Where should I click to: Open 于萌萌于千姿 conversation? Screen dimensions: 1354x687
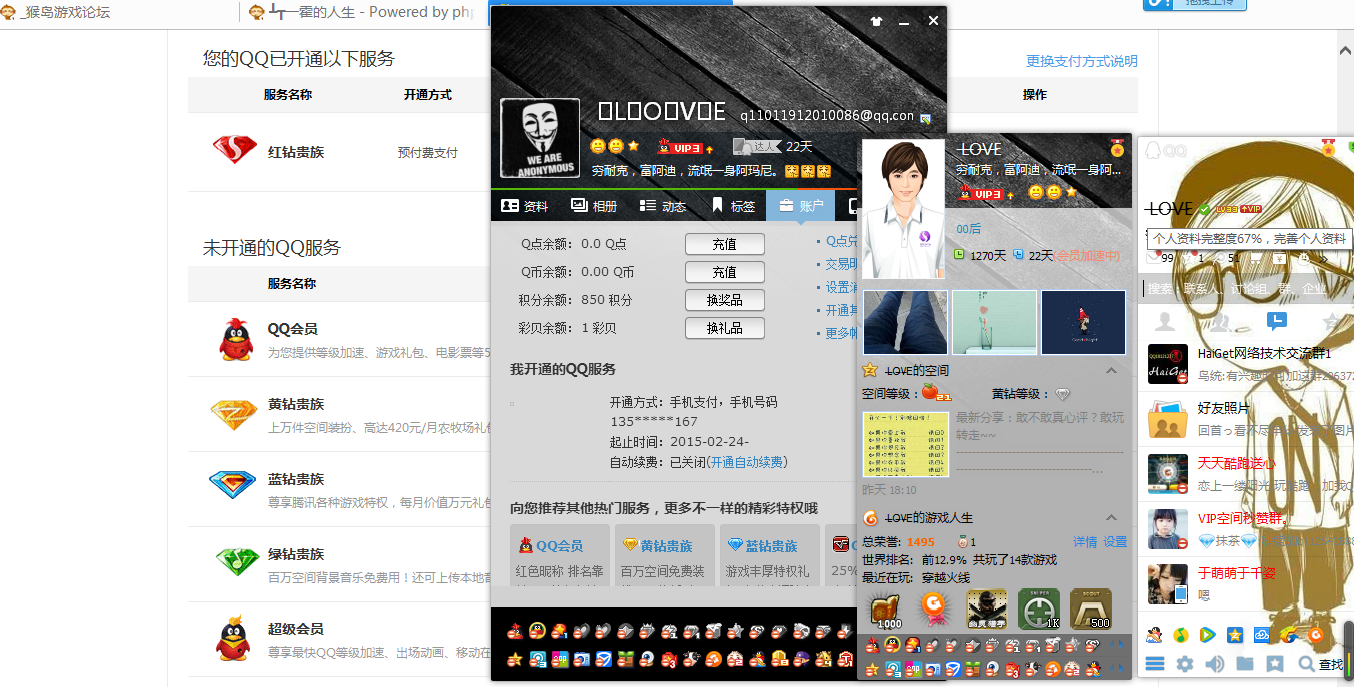click(x=1245, y=584)
